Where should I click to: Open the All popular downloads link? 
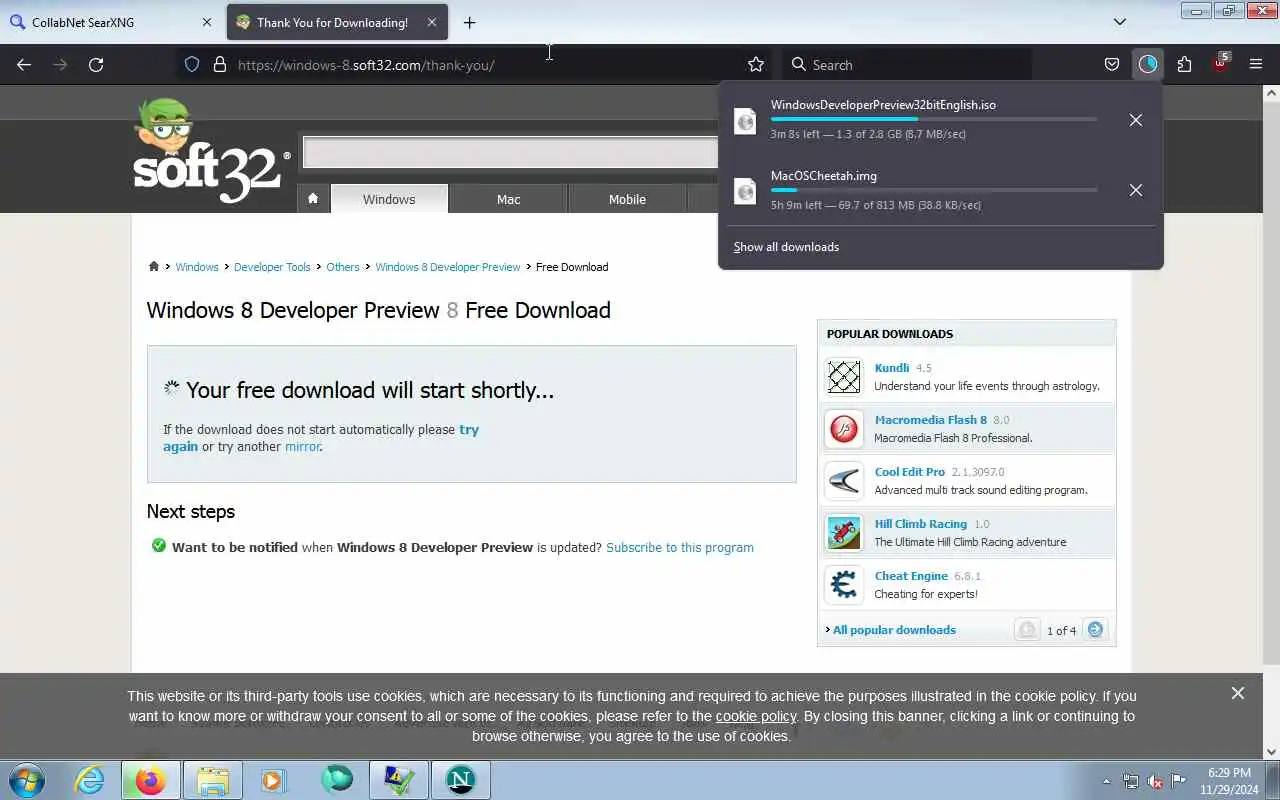894,630
